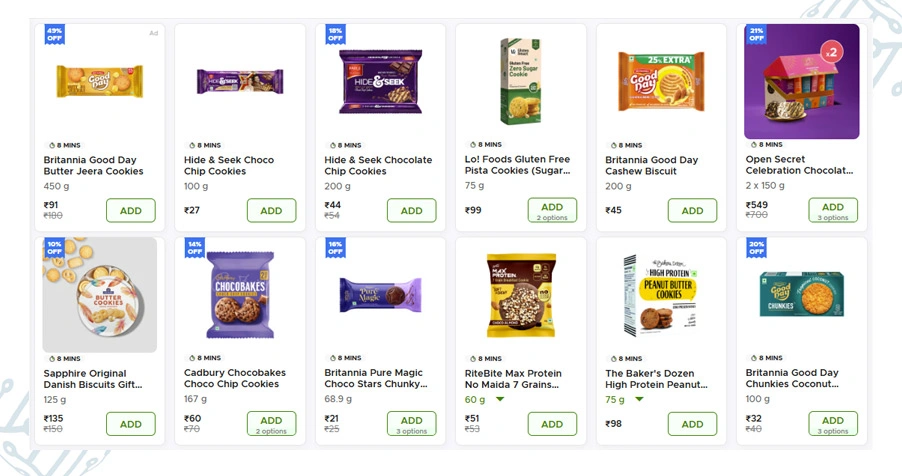Add Hide & Seek Choco Chip Cookies 100 g
Screen dimensions: 902x476
(271, 211)
